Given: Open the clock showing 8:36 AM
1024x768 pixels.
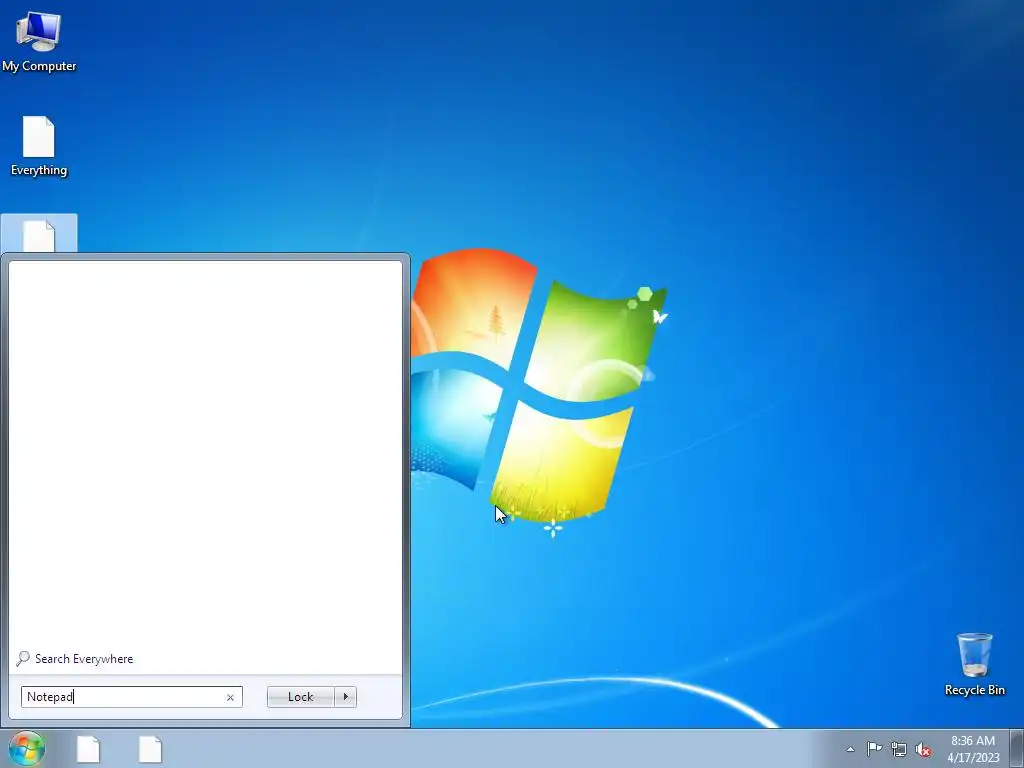Looking at the screenshot, I should click(x=973, y=749).
